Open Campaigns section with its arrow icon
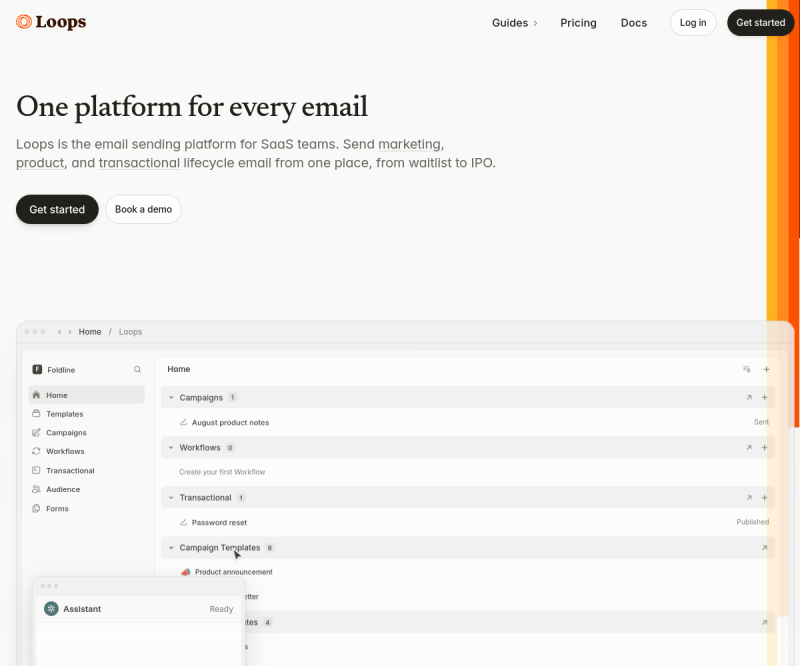The height and width of the screenshot is (666, 800). (x=749, y=398)
